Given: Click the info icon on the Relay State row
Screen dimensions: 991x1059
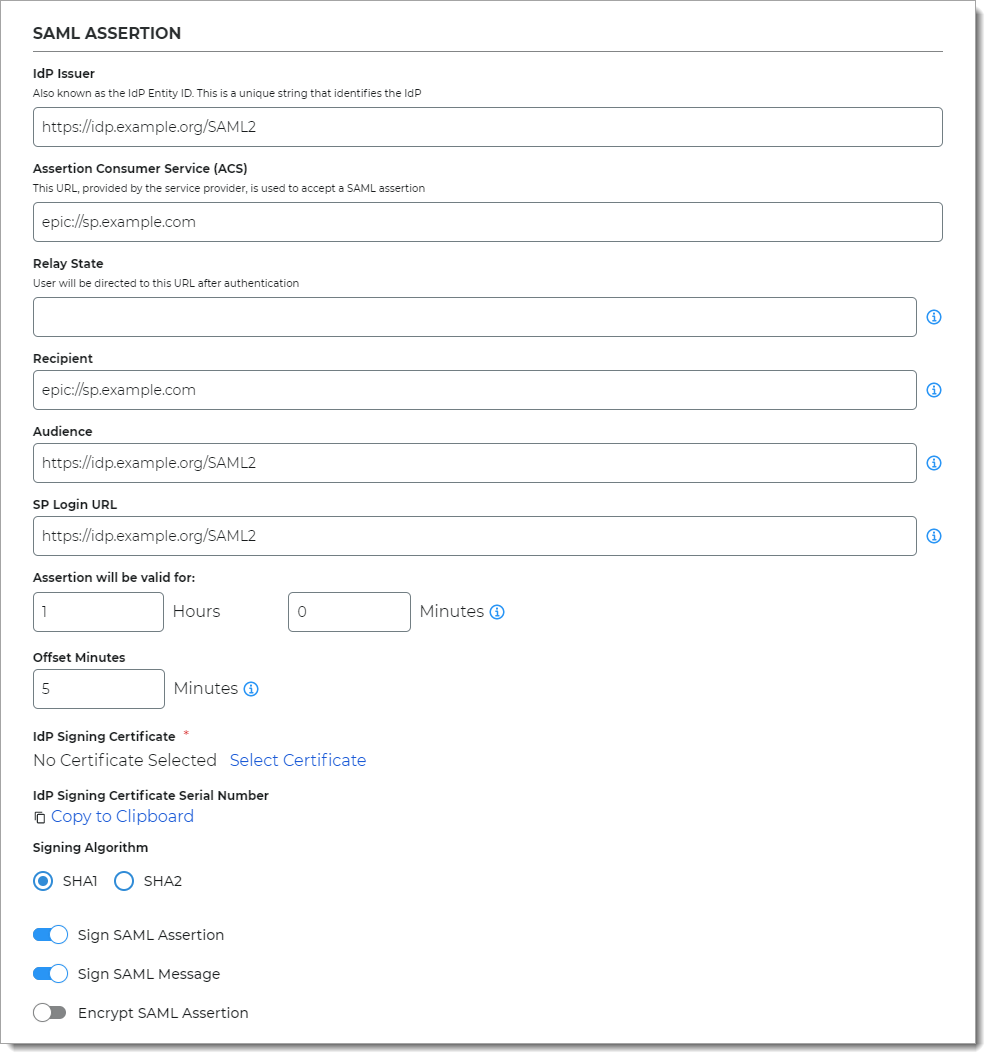Looking at the screenshot, I should [x=934, y=316].
